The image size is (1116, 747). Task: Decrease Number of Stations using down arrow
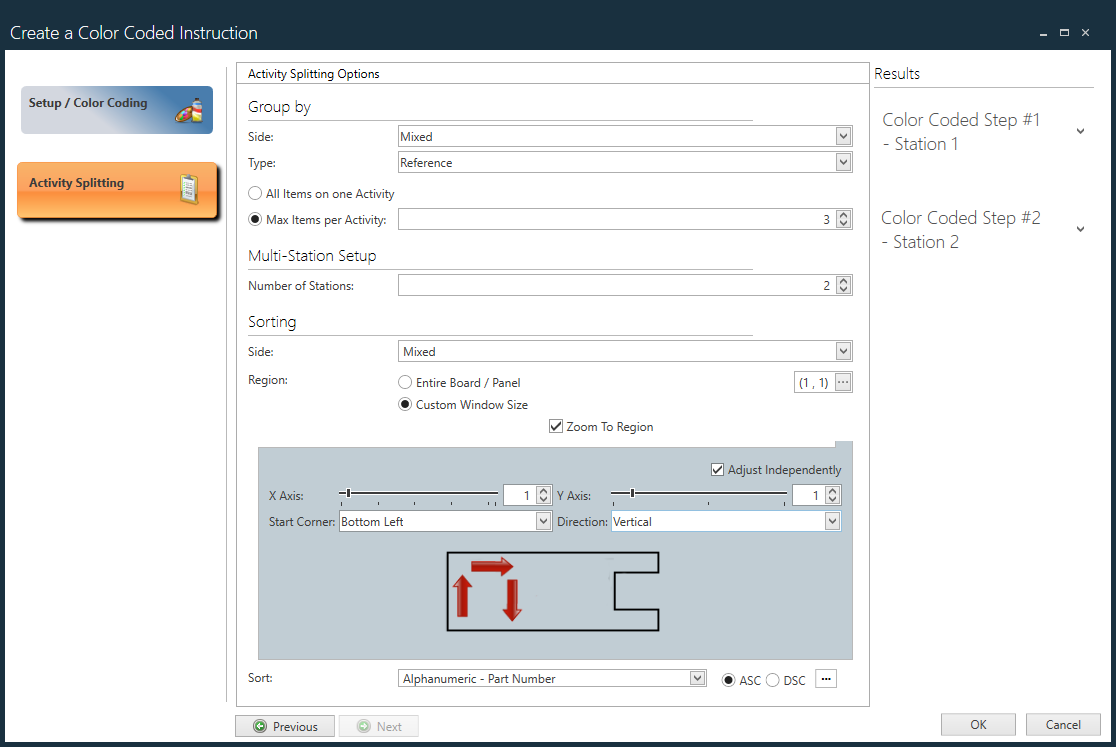842,290
